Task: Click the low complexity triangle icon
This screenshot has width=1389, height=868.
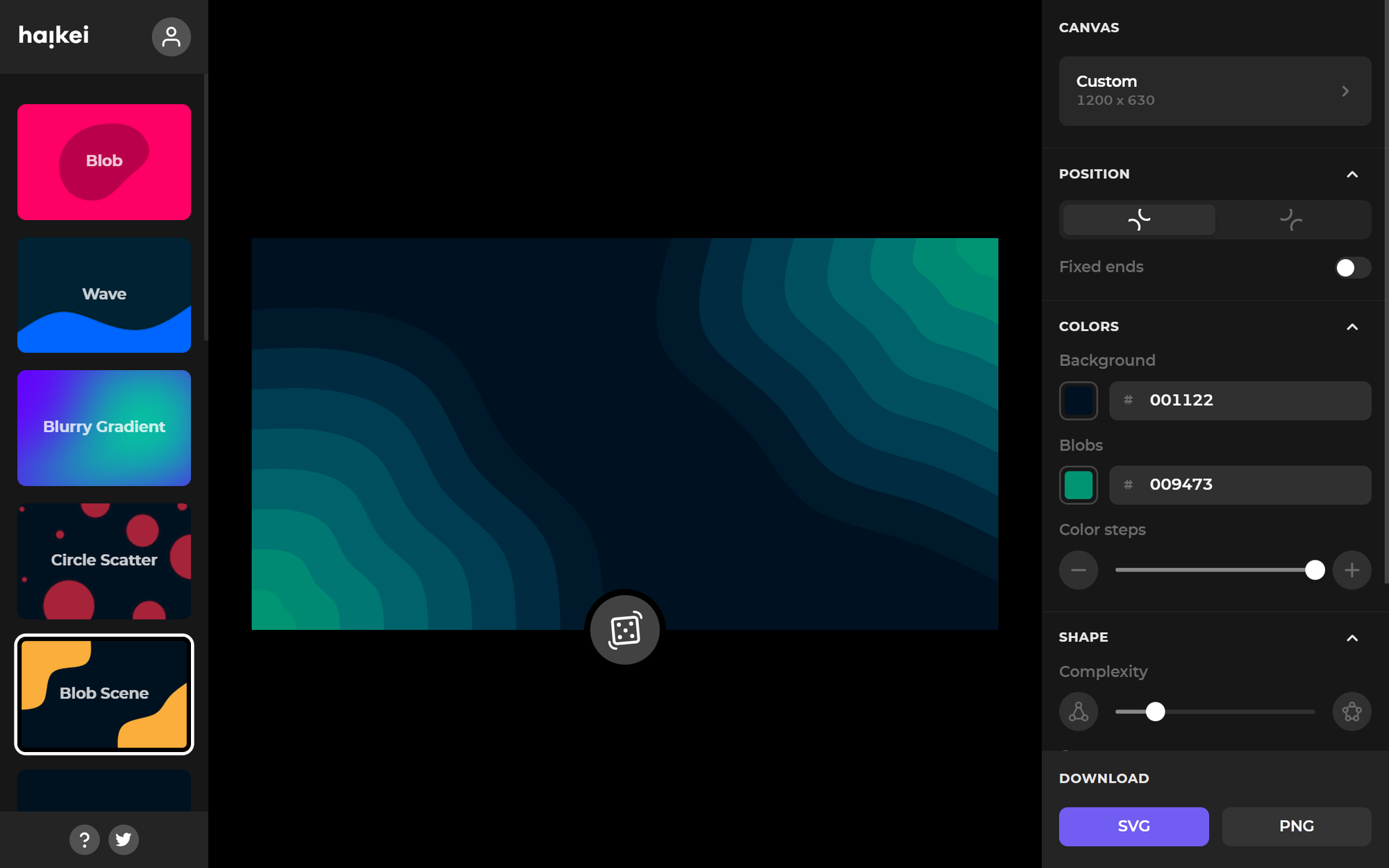Action: 1078,712
